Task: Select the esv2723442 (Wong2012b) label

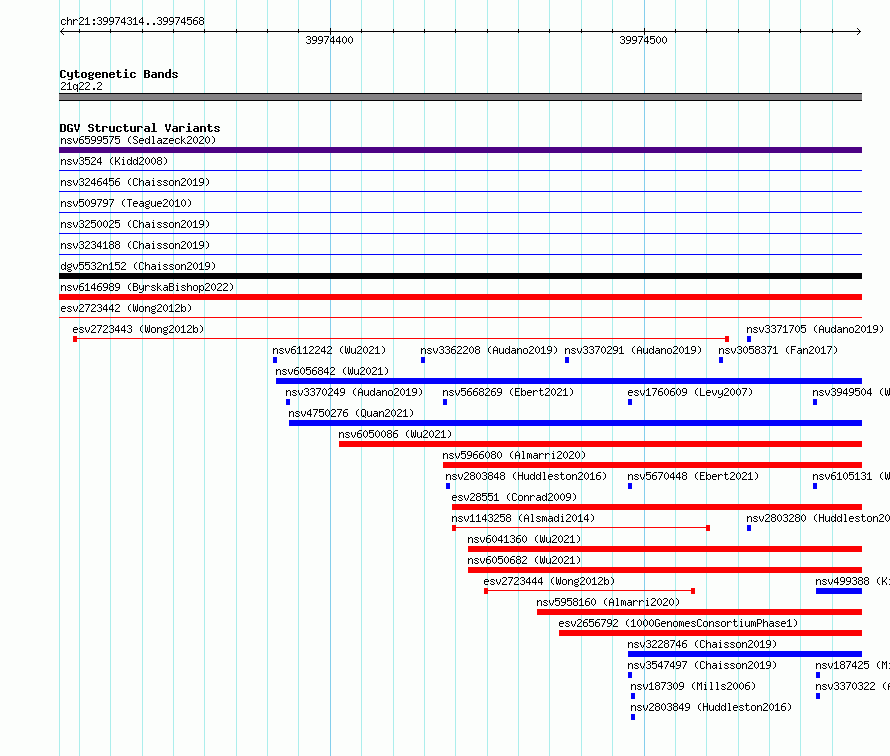Action: tap(126, 308)
